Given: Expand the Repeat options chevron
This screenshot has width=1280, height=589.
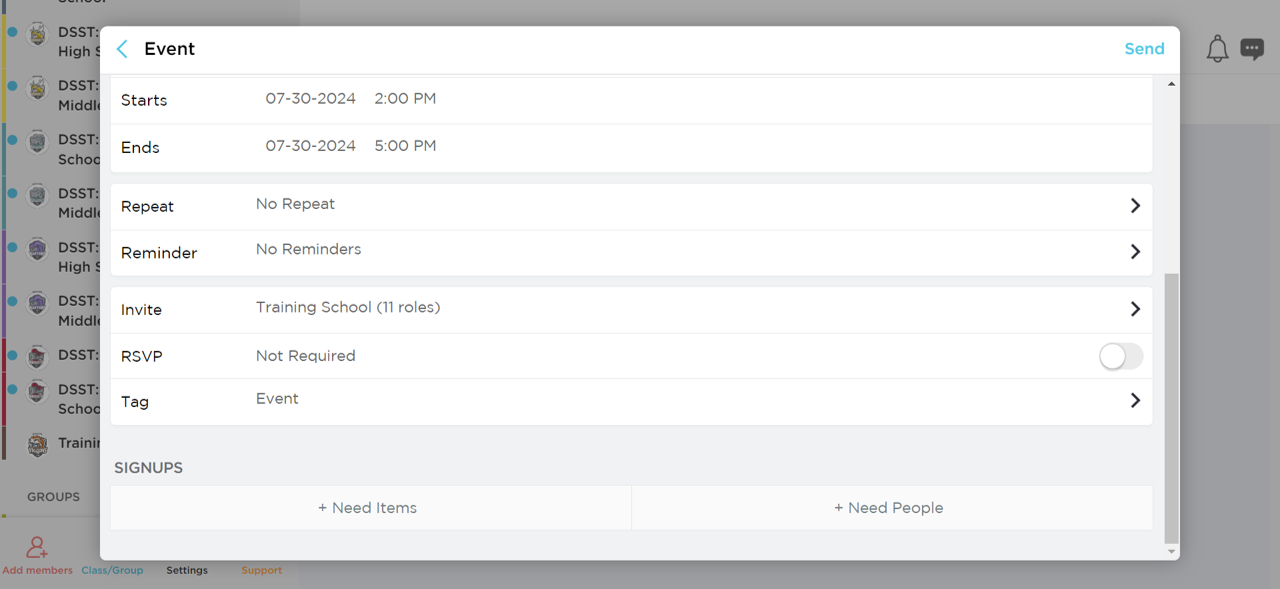Looking at the screenshot, I should (x=1135, y=206).
